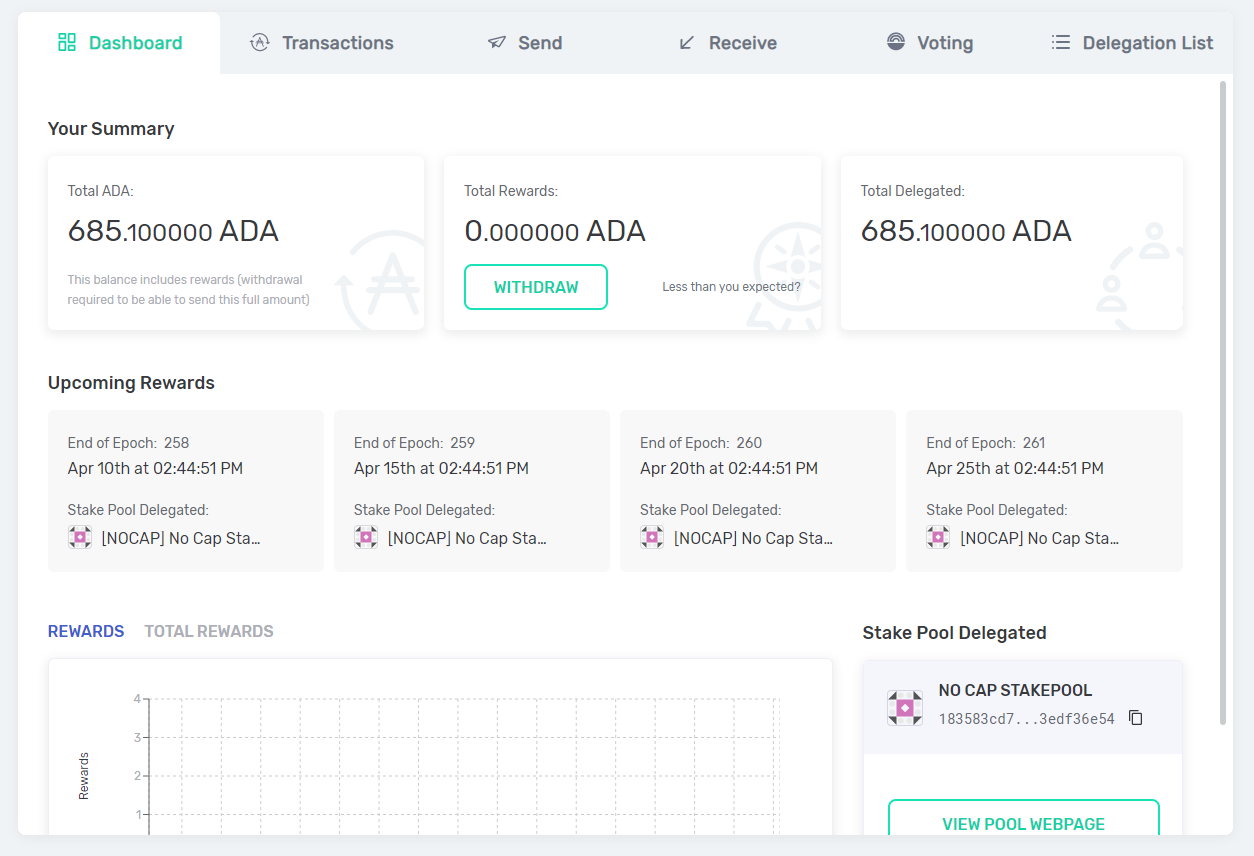Click the pool name in Epoch 260 card

(x=753, y=538)
